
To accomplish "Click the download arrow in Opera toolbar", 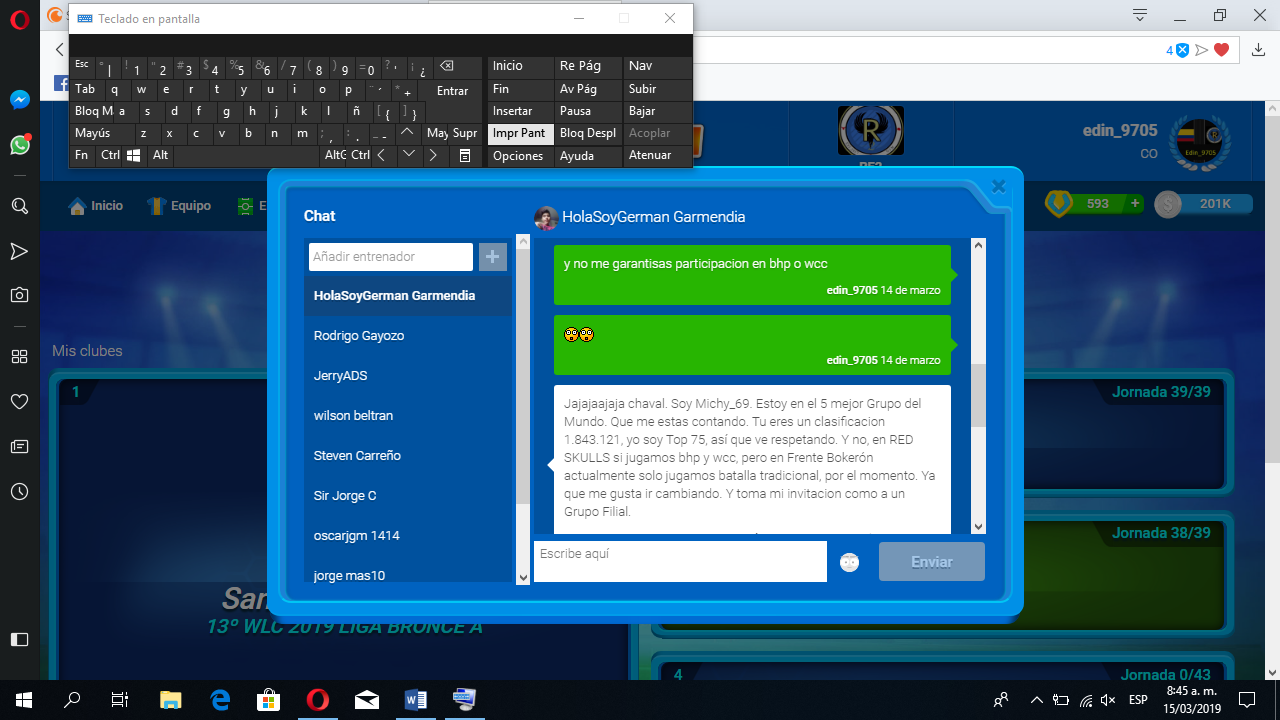I will tap(1258, 50).
